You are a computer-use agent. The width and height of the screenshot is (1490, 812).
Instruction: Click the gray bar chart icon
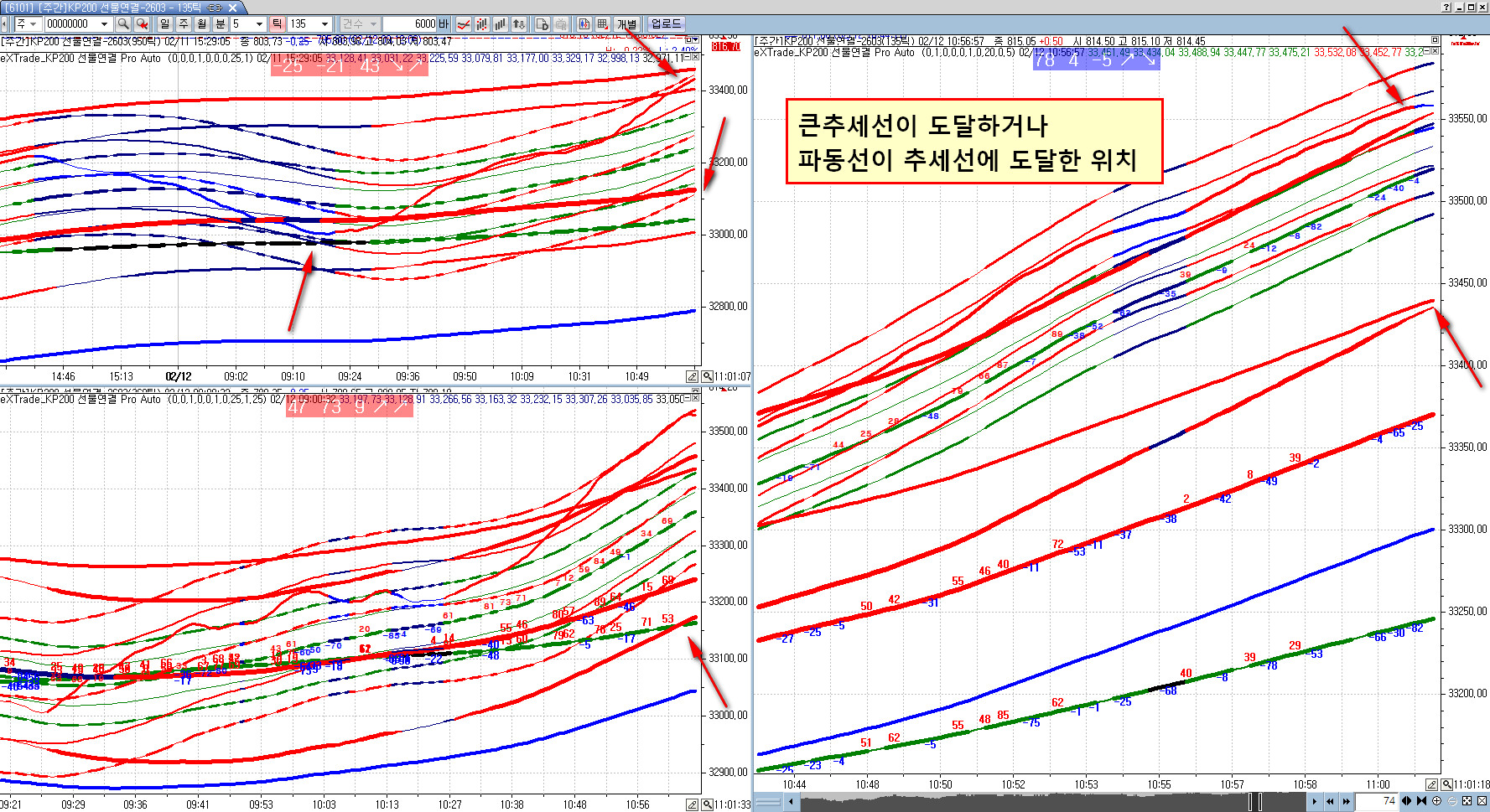500,24
